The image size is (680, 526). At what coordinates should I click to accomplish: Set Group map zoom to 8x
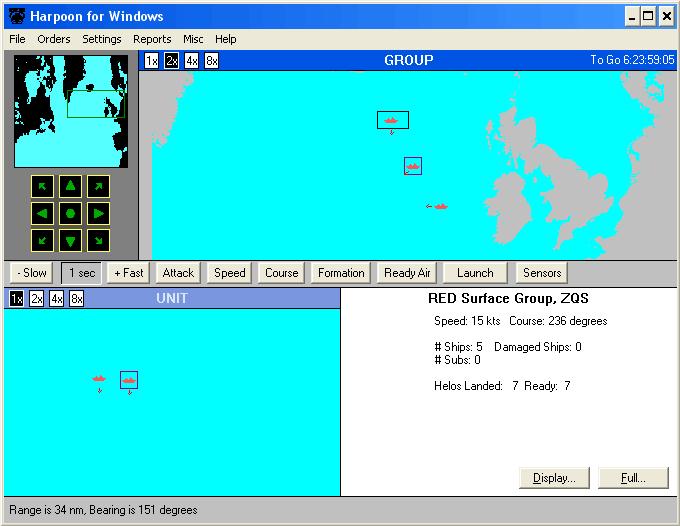click(211, 60)
